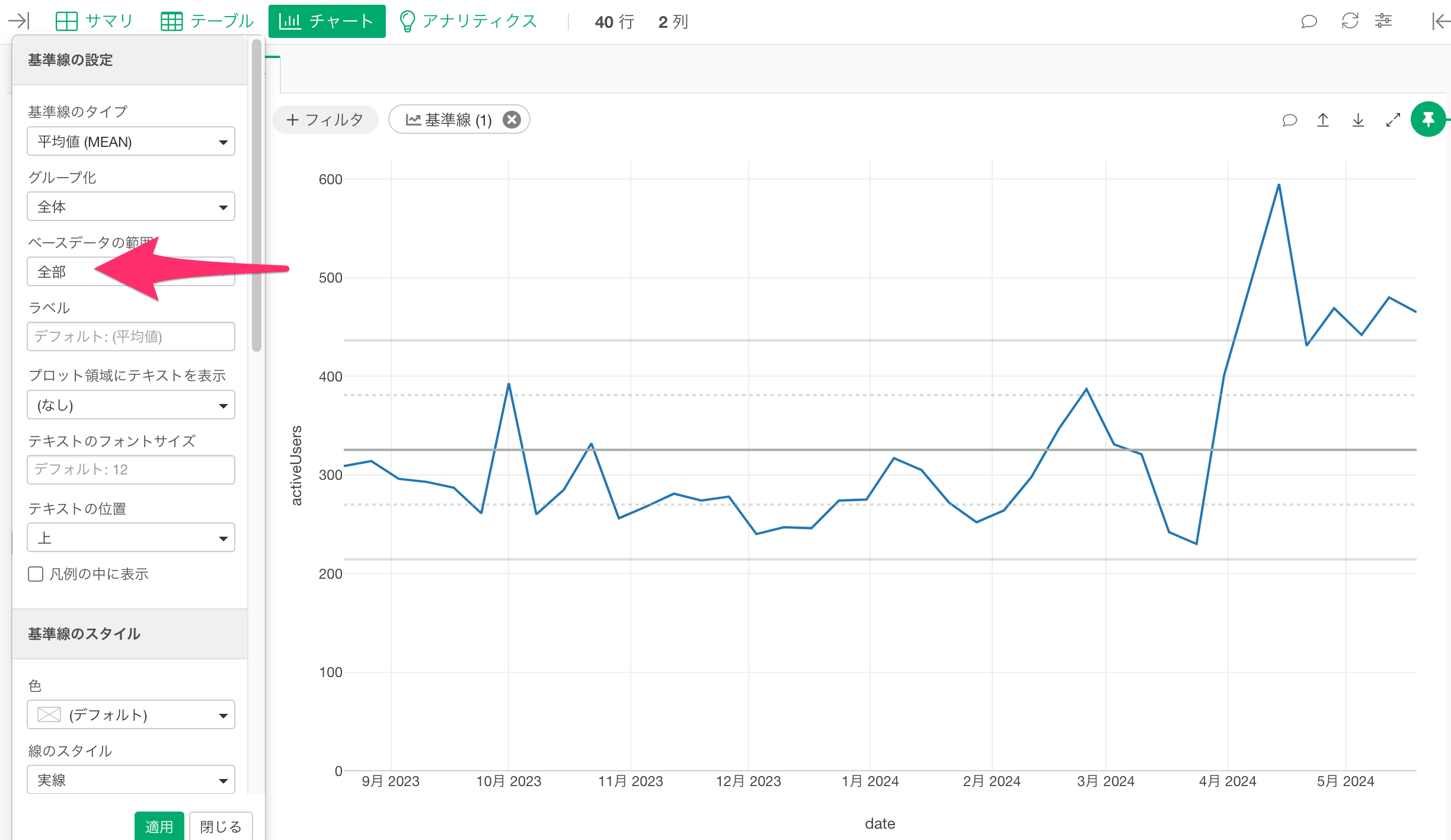The width and height of the screenshot is (1451, 840).
Task: Open the 基準線のタイプ dropdown showing 平均値 (MEAN)
Action: (x=131, y=142)
